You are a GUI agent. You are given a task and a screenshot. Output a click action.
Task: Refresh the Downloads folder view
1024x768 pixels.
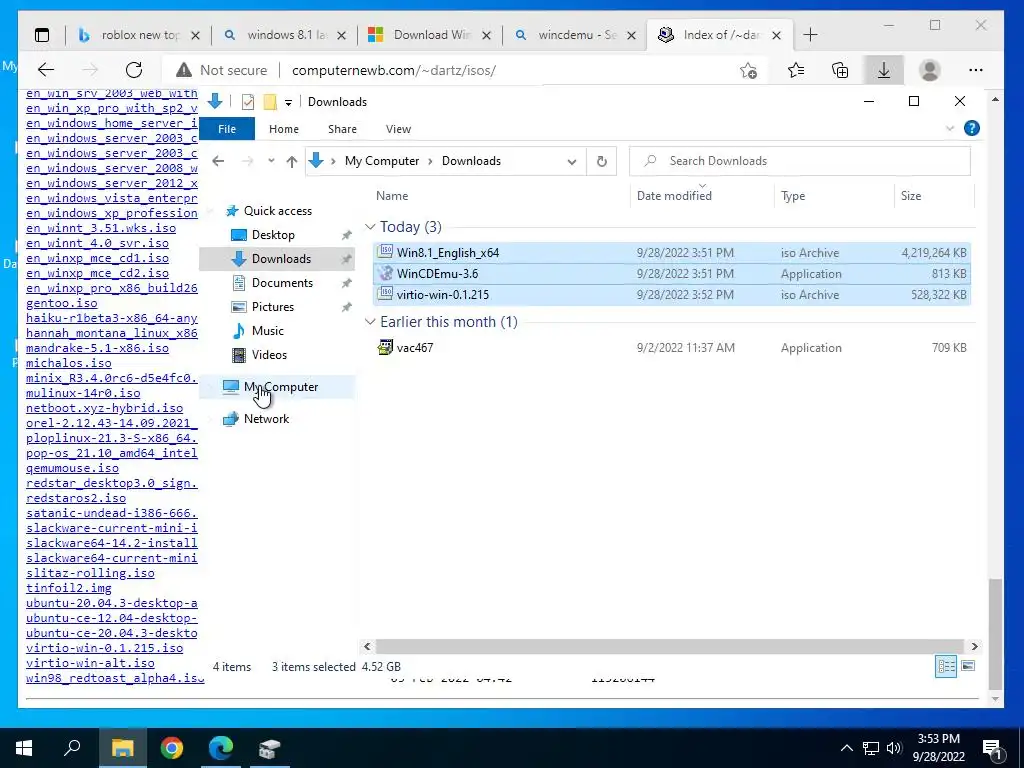click(x=601, y=161)
